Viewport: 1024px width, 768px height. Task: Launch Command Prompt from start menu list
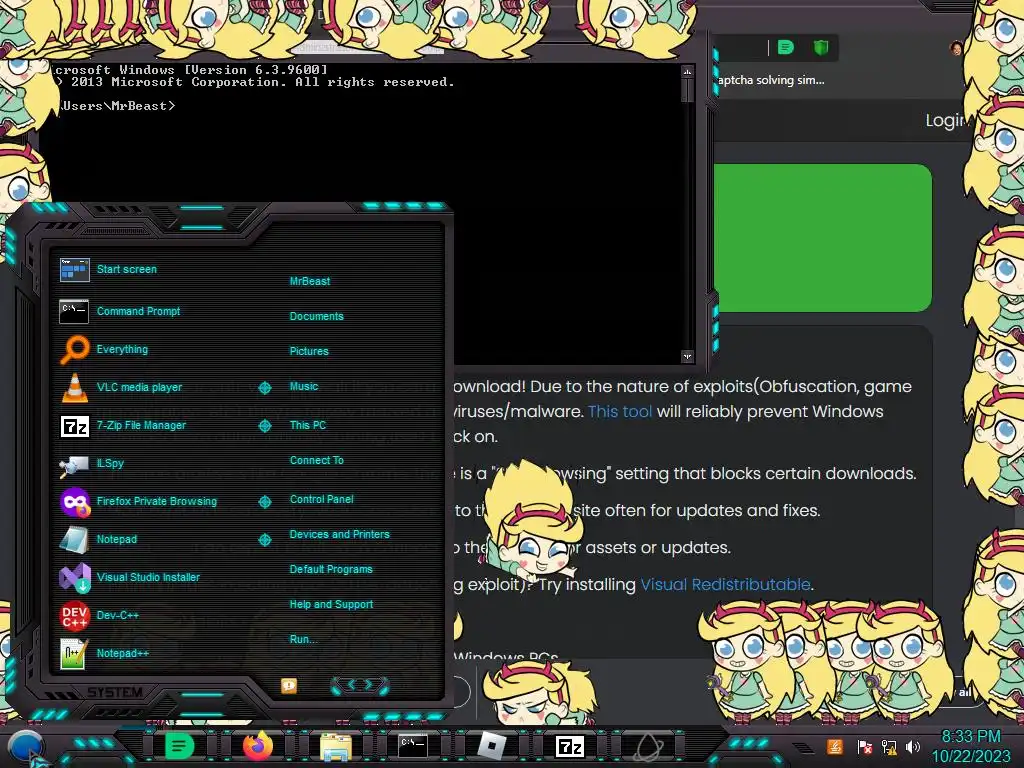(x=120, y=312)
